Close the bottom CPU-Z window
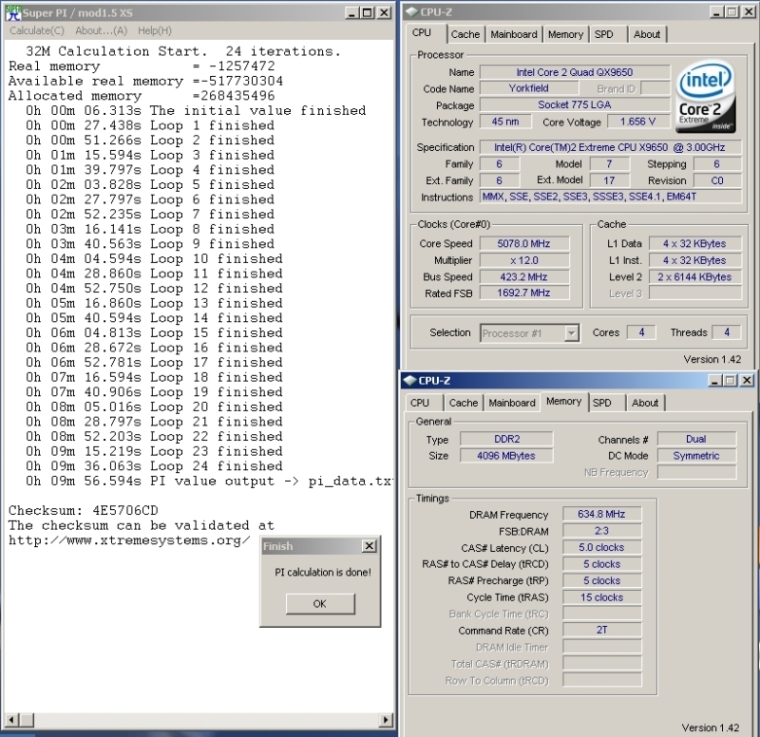The image size is (760, 737). pyautogui.click(x=747, y=381)
